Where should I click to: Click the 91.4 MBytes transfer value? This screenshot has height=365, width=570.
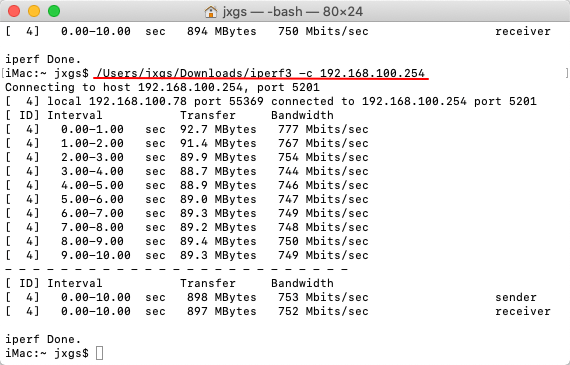tap(218, 143)
